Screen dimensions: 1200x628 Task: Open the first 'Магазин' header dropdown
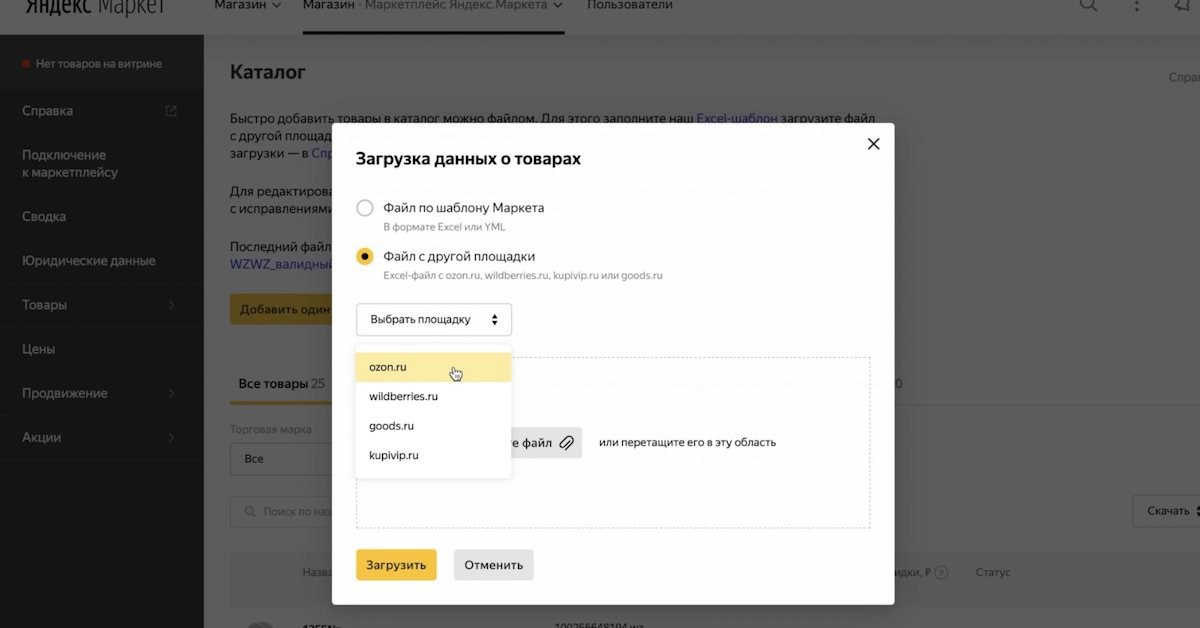tap(247, 5)
